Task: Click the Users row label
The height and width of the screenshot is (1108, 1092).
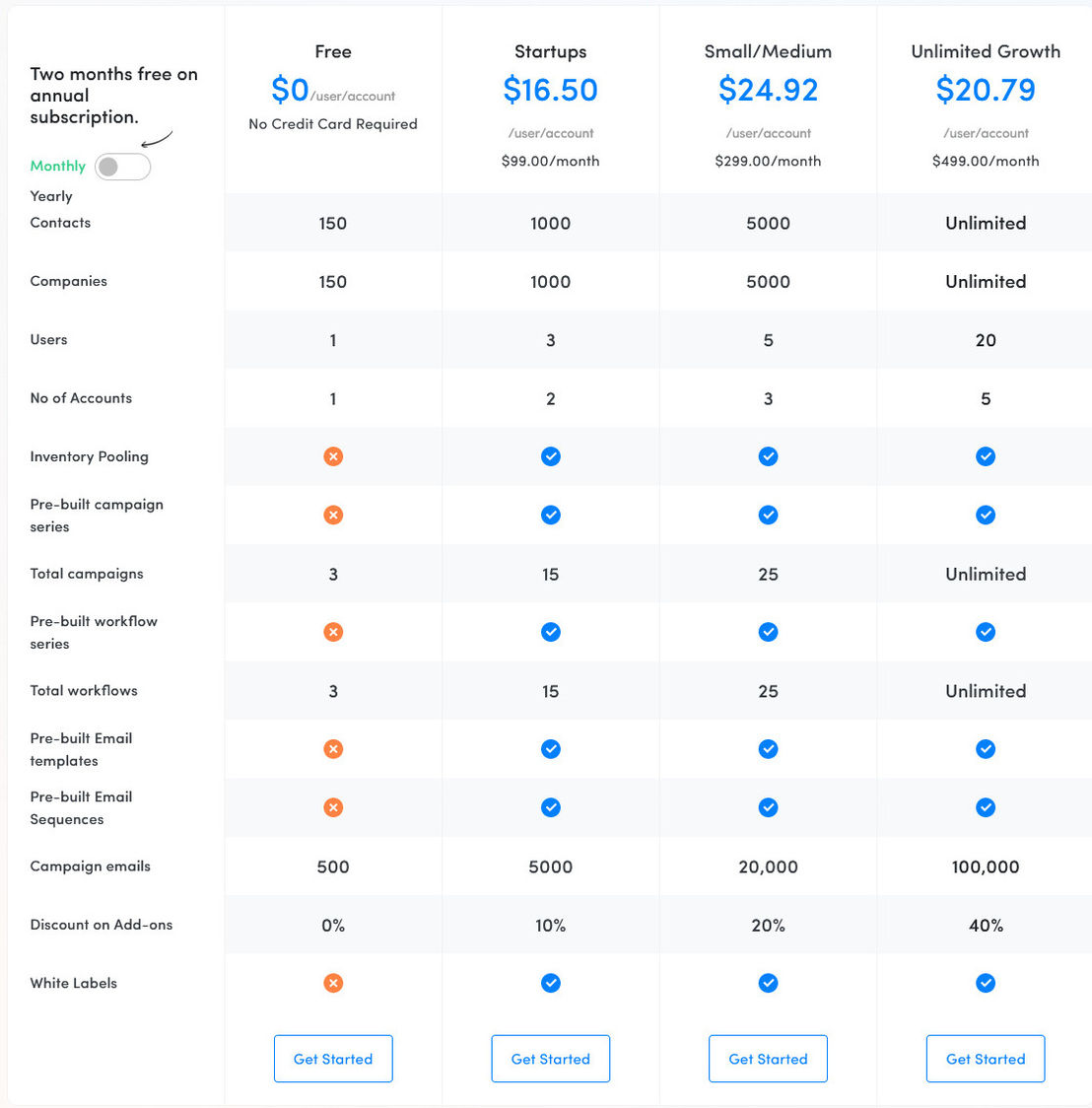Action: coord(48,340)
